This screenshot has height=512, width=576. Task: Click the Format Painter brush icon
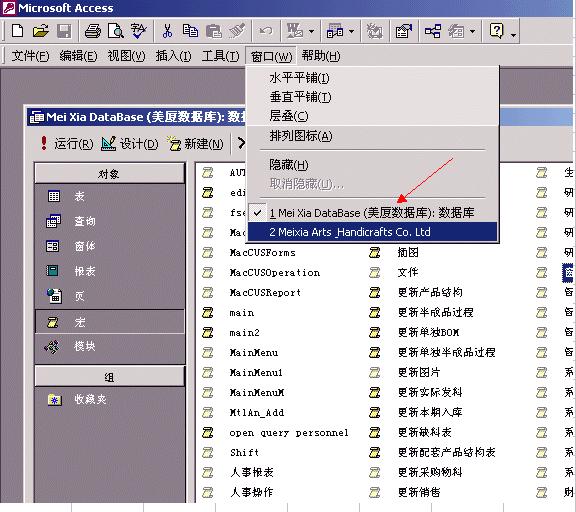tap(237, 31)
